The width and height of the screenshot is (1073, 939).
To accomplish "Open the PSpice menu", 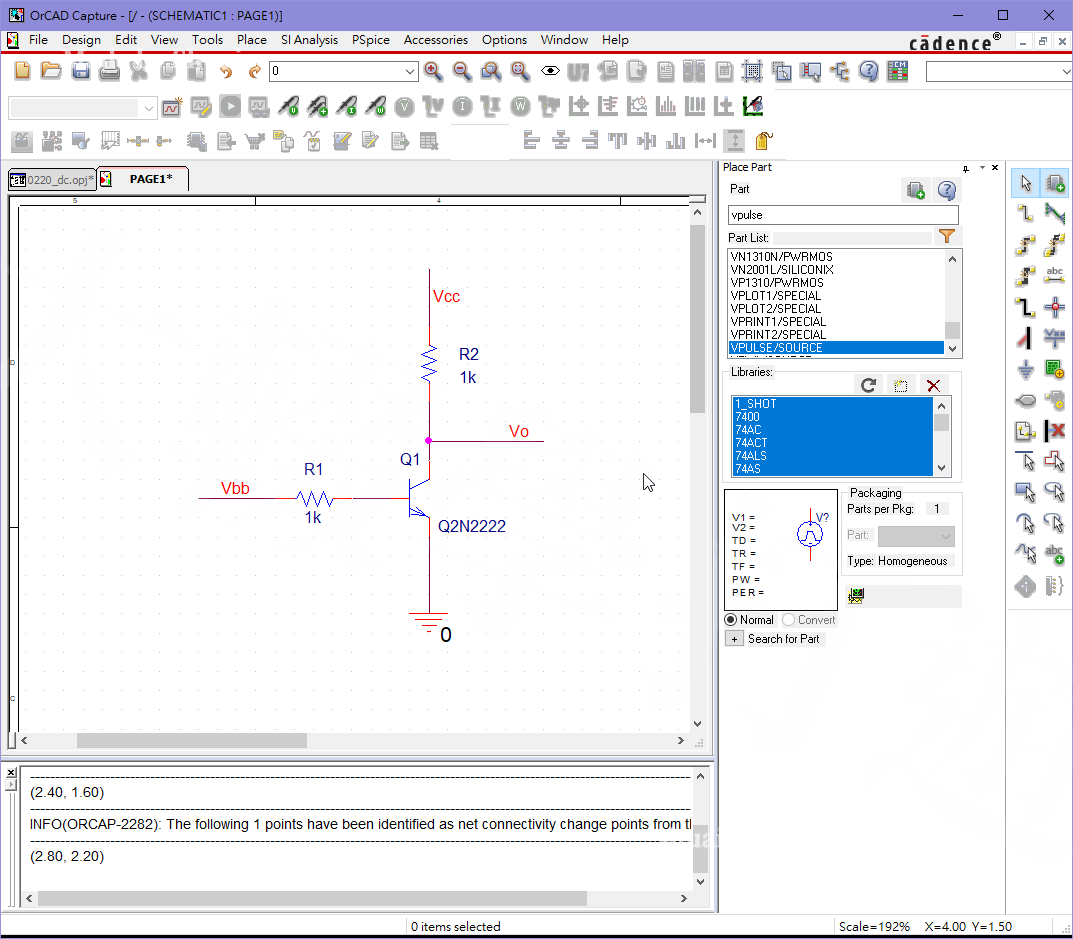I will [370, 40].
